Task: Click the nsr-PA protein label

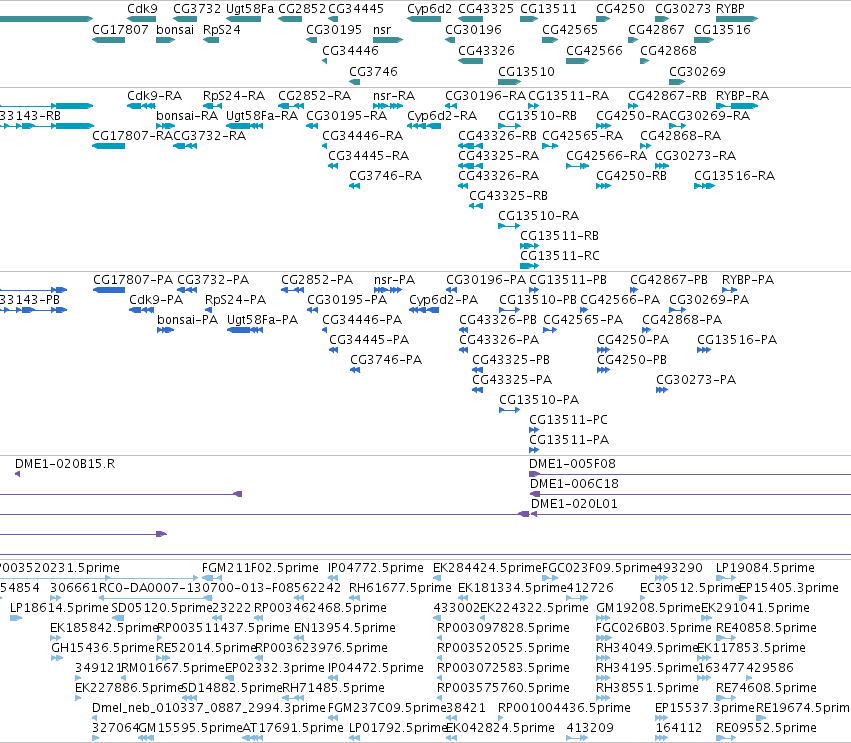Action: (x=395, y=280)
